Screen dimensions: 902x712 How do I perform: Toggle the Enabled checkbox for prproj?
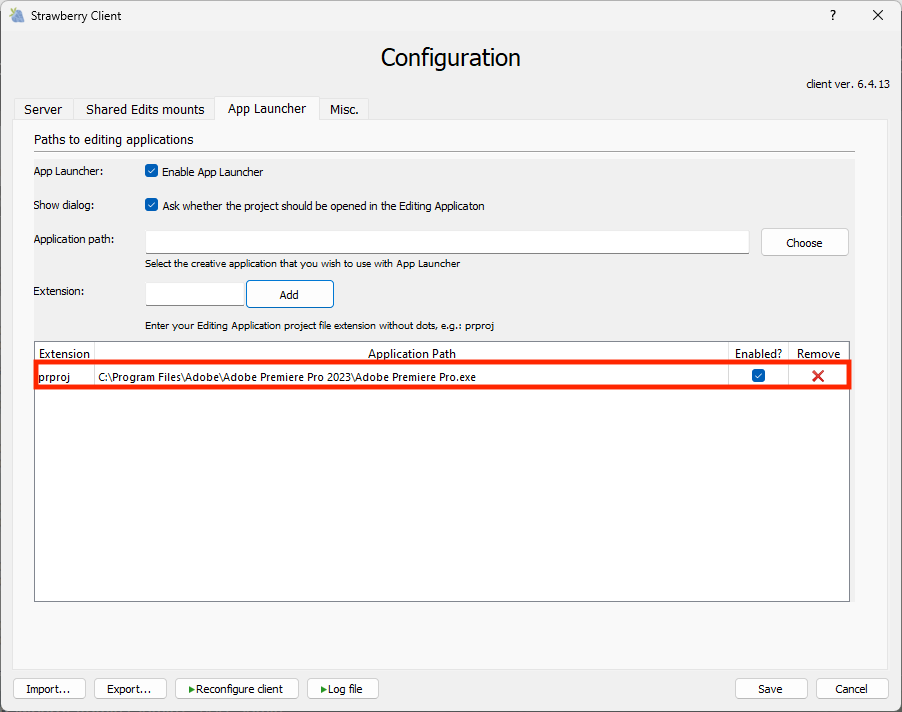coord(758,376)
